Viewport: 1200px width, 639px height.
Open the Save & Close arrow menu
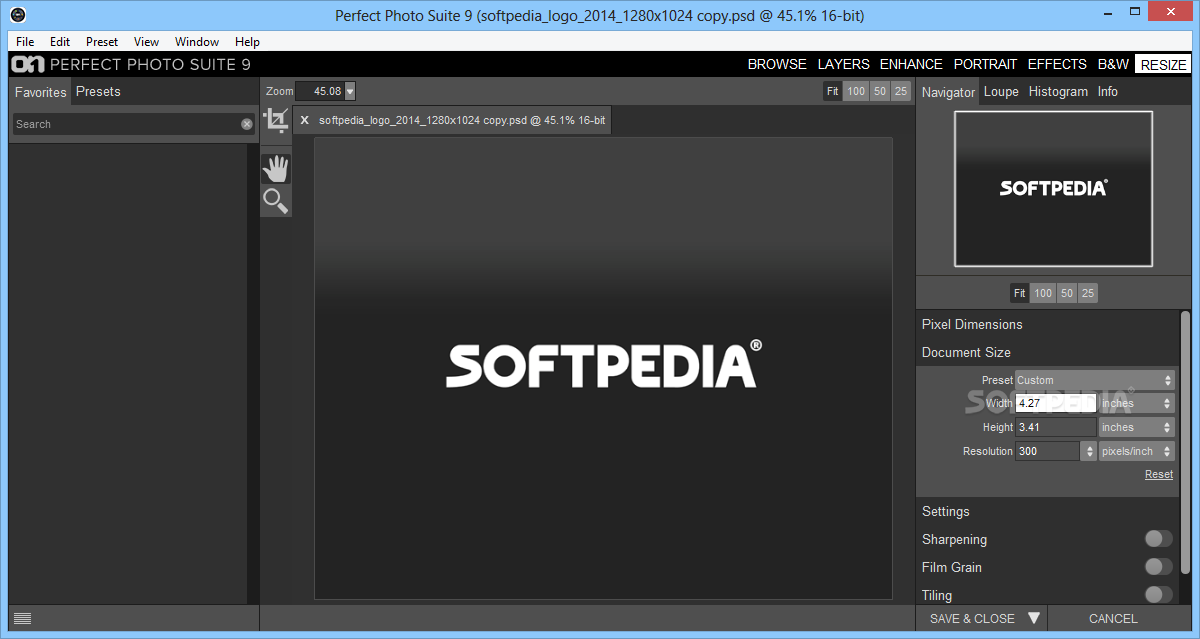1034,618
